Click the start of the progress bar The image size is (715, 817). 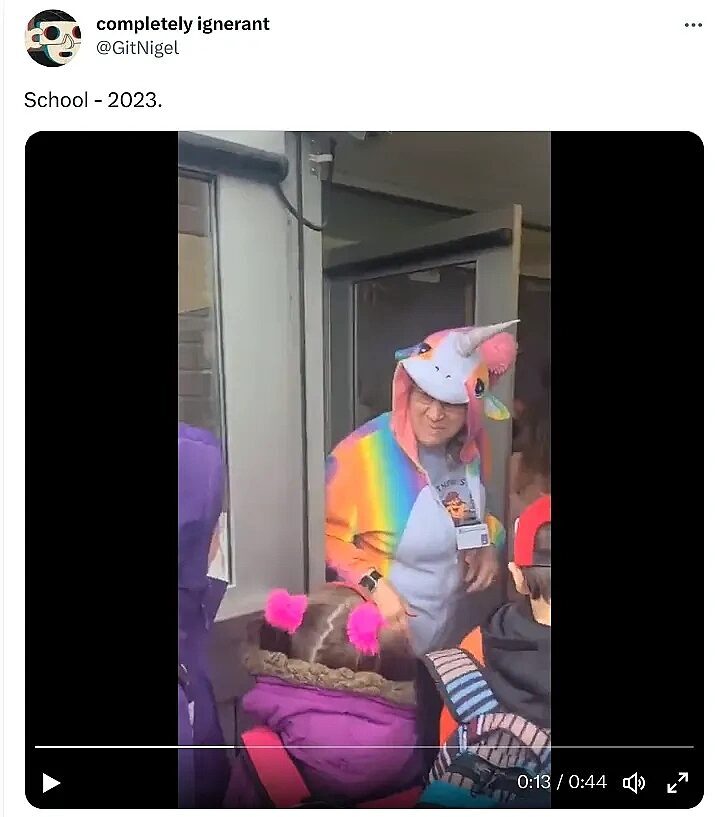click(36, 747)
